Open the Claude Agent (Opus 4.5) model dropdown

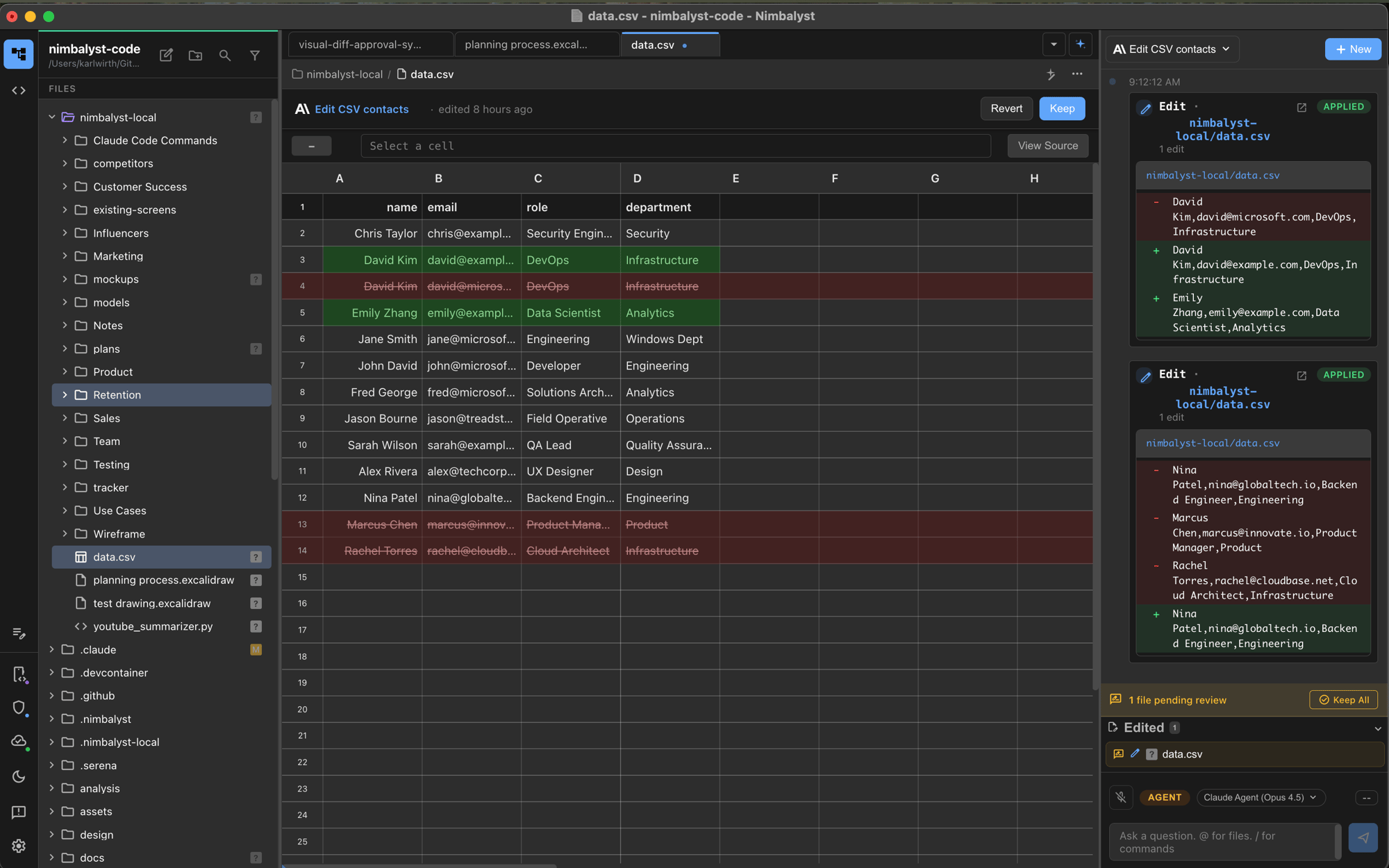point(1260,797)
